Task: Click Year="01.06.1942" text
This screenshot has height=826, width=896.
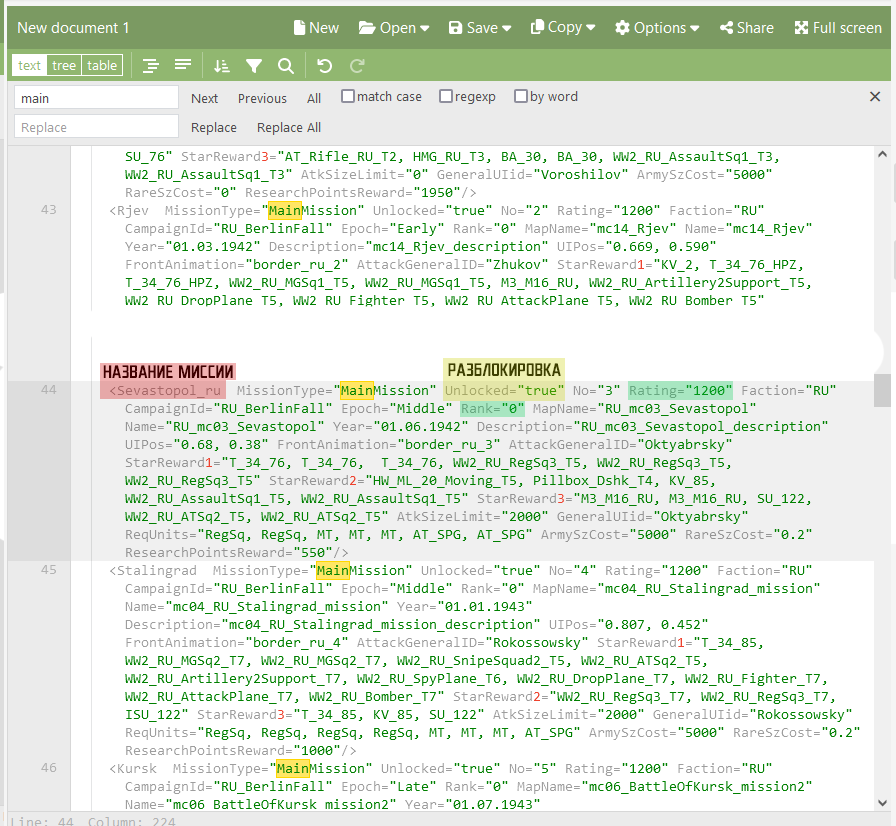Action: click(401, 427)
